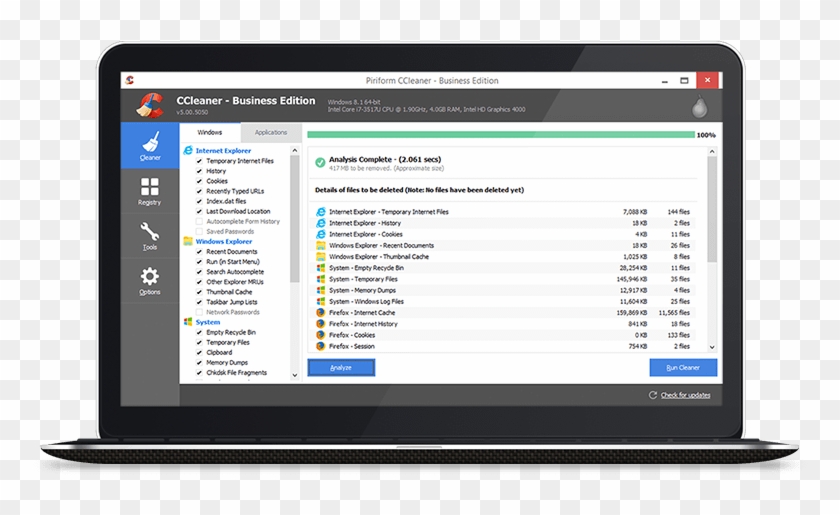Viewport: 840px width, 515px height.
Task: Toggle Taskbar Jump Lists checkbox
Action: tap(199, 302)
